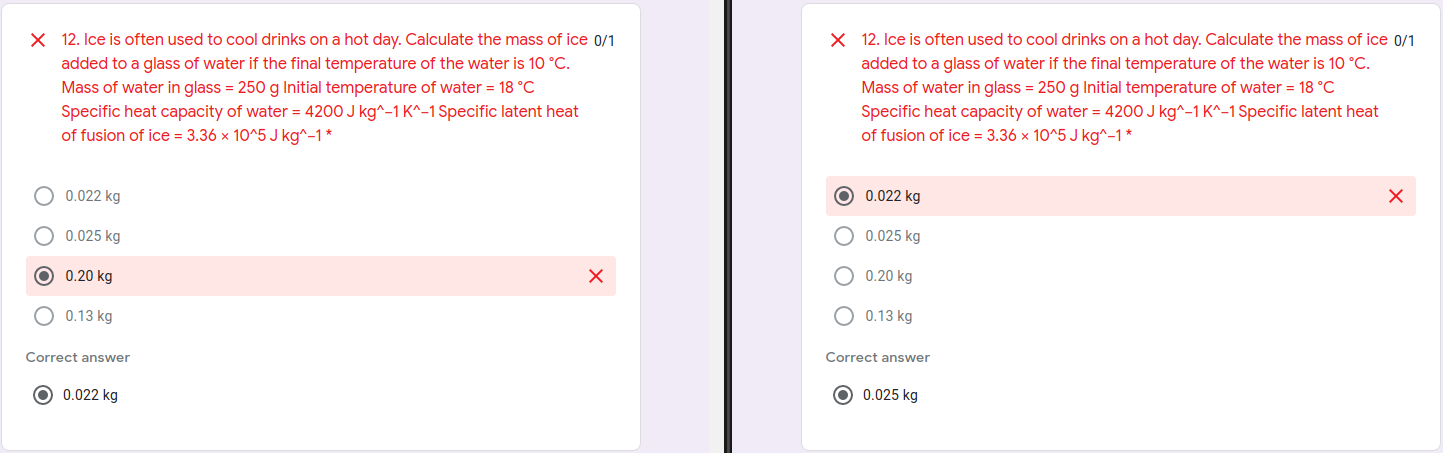The height and width of the screenshot is (453, 1443).
Task: Click the correct answer 0.025 kg radio in right card
Action: pyautogui.click(x=842, y=395)
